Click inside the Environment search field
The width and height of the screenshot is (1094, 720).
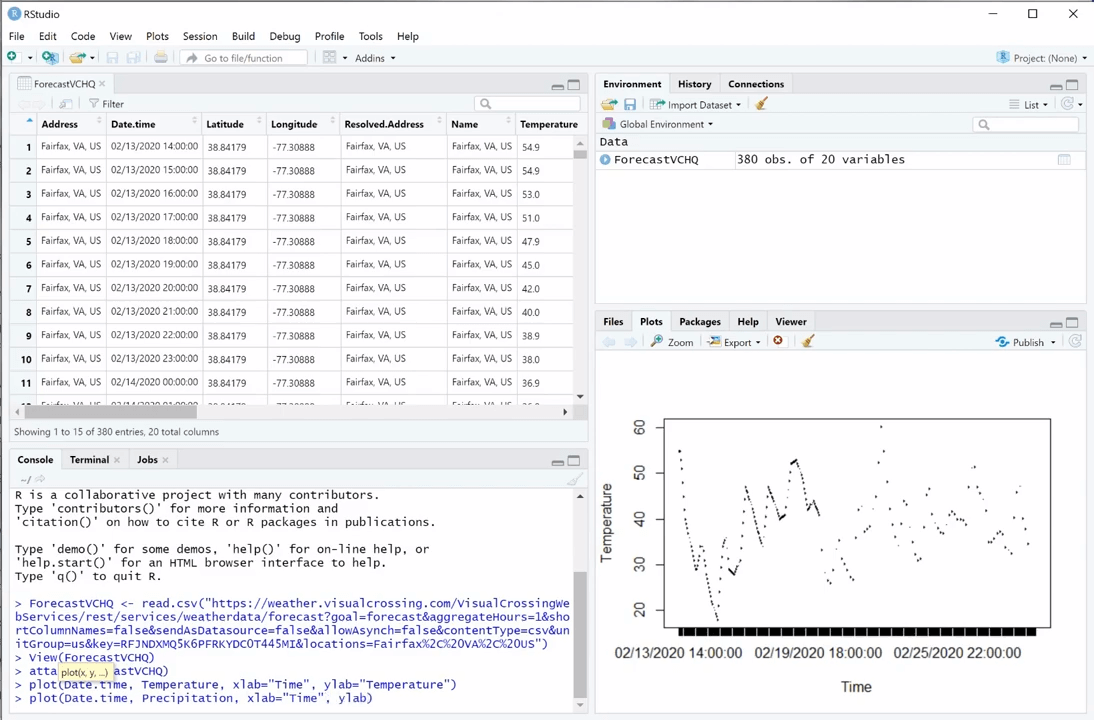pyautogui.click(x=1025, y=124)
